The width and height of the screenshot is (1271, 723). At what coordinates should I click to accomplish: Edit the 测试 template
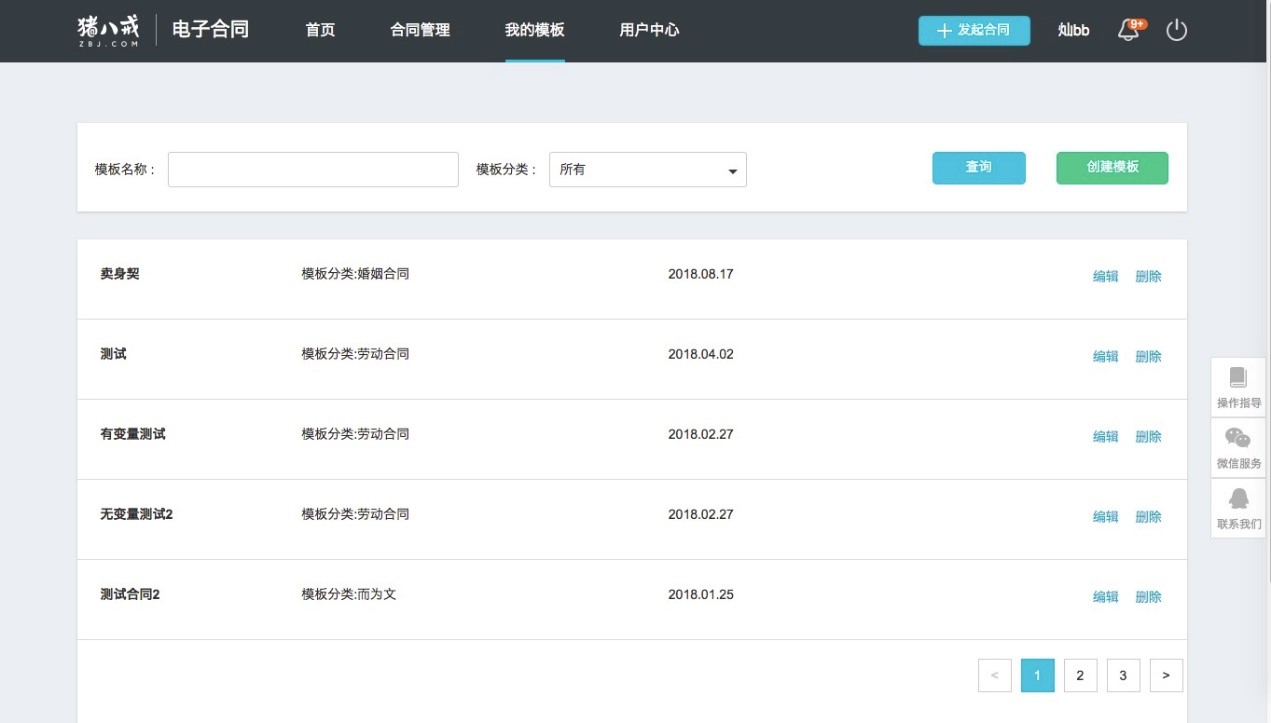click(1105, 356)
